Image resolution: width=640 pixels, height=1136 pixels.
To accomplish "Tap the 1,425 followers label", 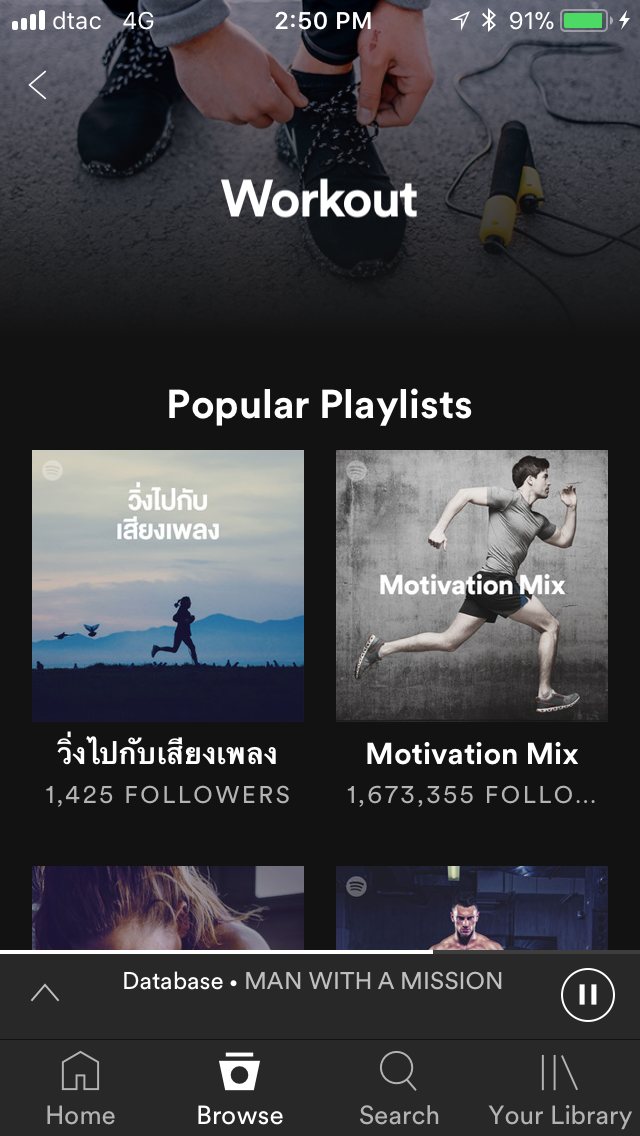I will coord(167,795).
